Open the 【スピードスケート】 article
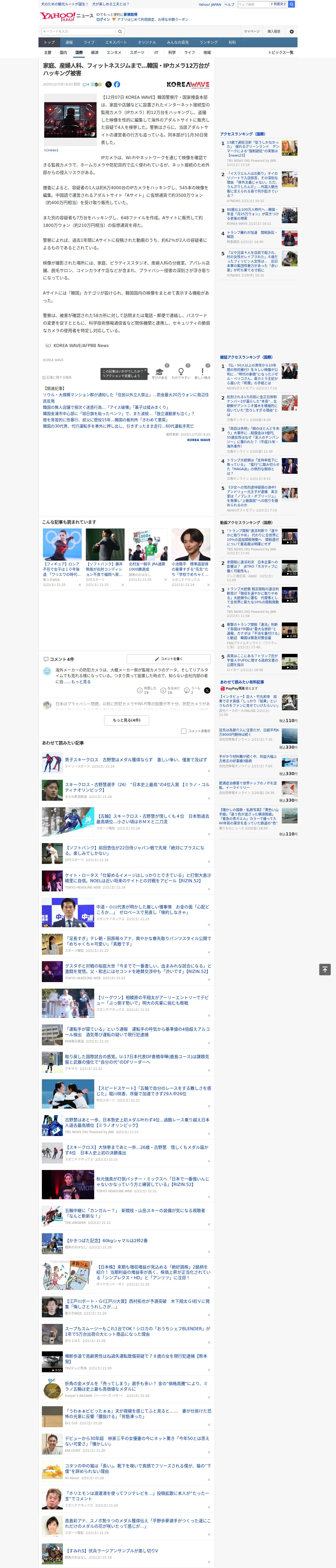The height and width of the screenshot is (1568, 336). coord(154,1091)
